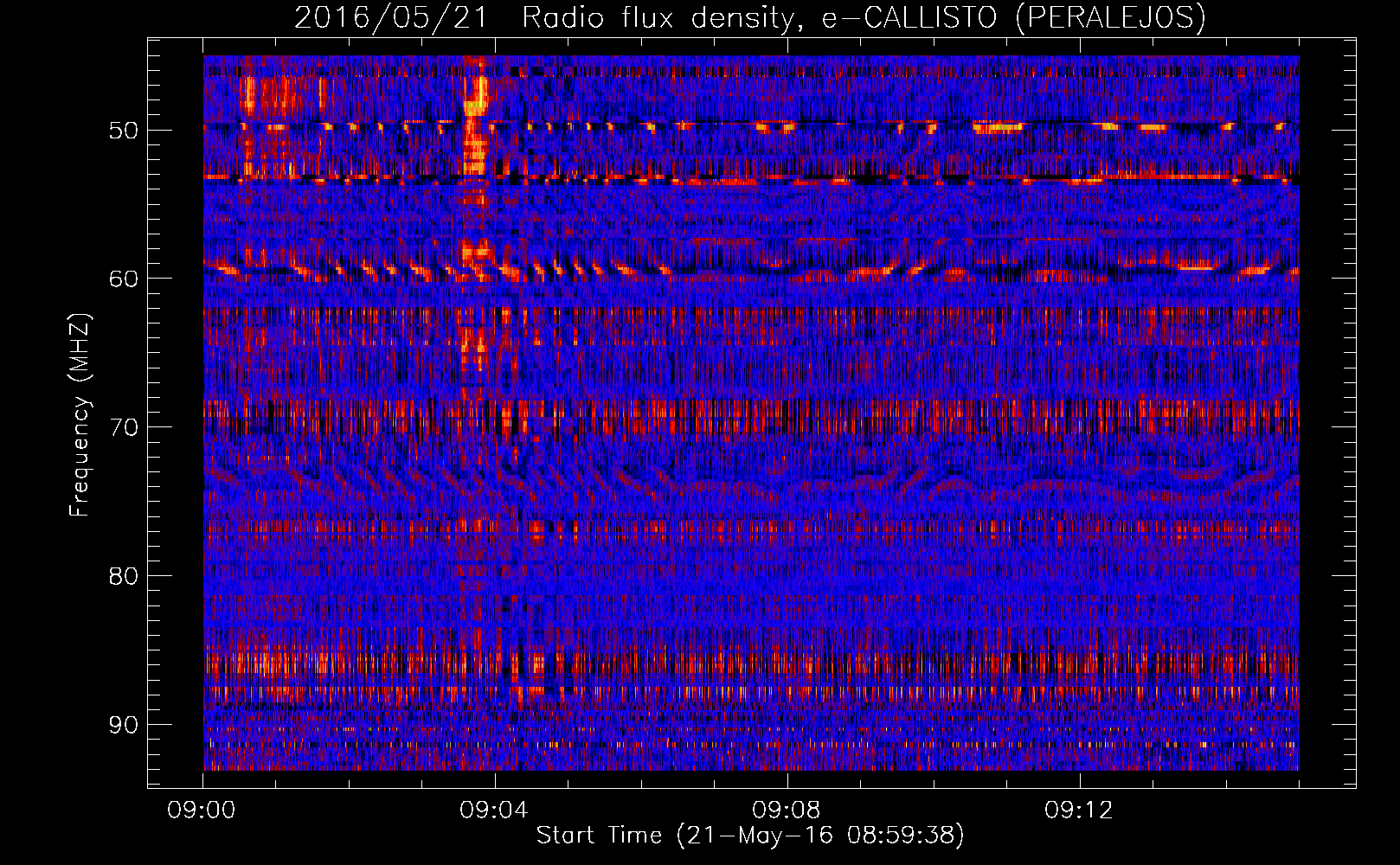Click the 09:08 time tick label
1400x865 pixels.
787,811
